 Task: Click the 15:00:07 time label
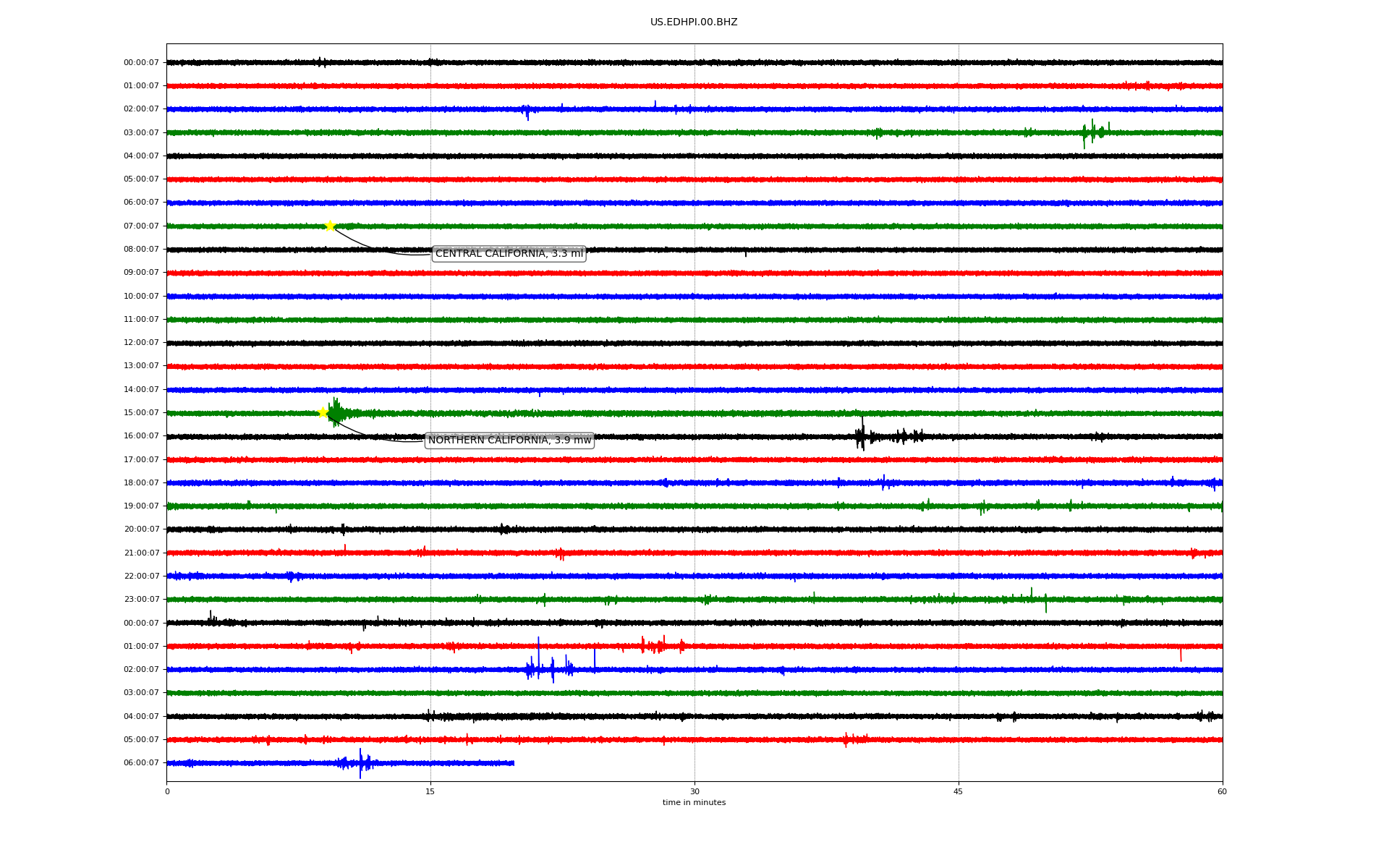[x=141, y=413]
